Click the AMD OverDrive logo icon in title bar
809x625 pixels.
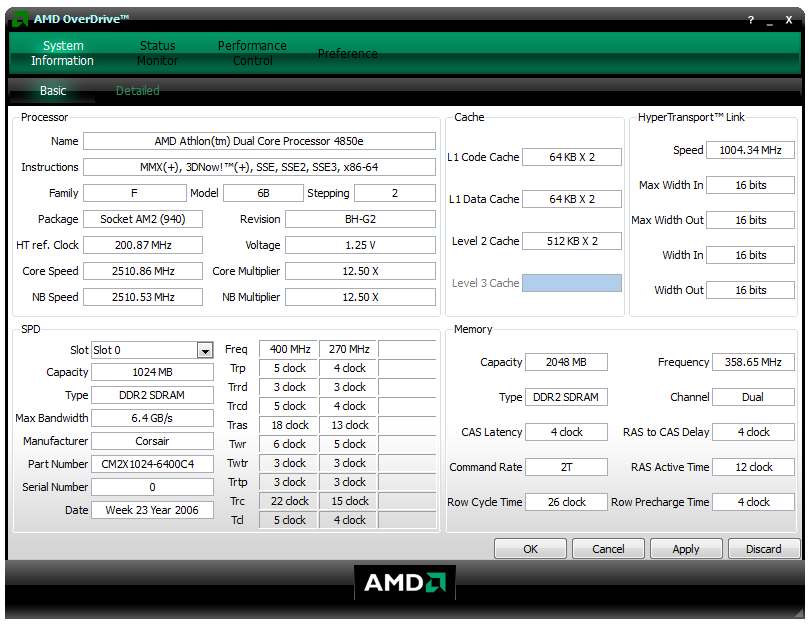[20, 20]
